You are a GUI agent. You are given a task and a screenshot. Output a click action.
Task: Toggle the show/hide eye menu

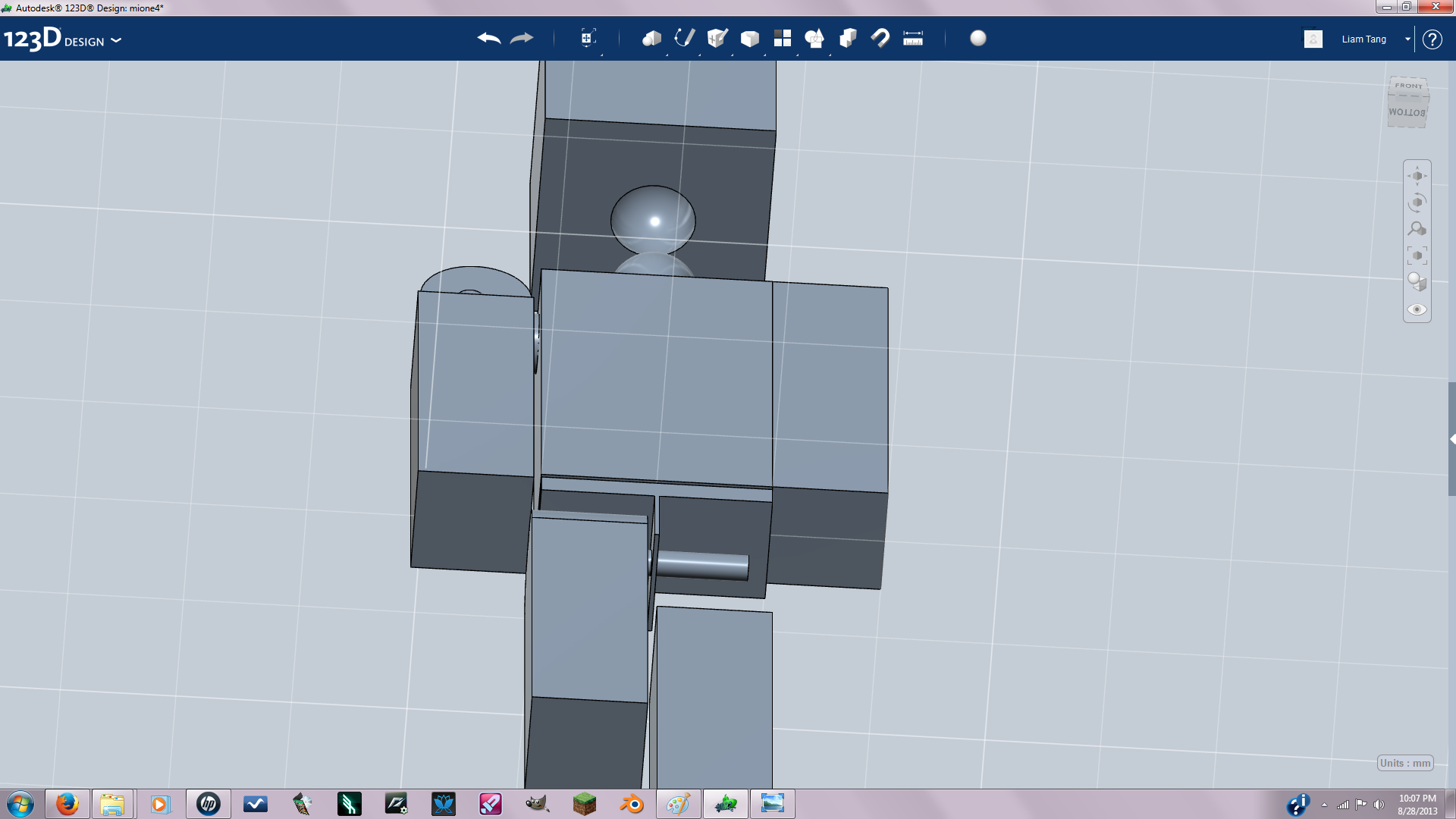[1417, 309]
